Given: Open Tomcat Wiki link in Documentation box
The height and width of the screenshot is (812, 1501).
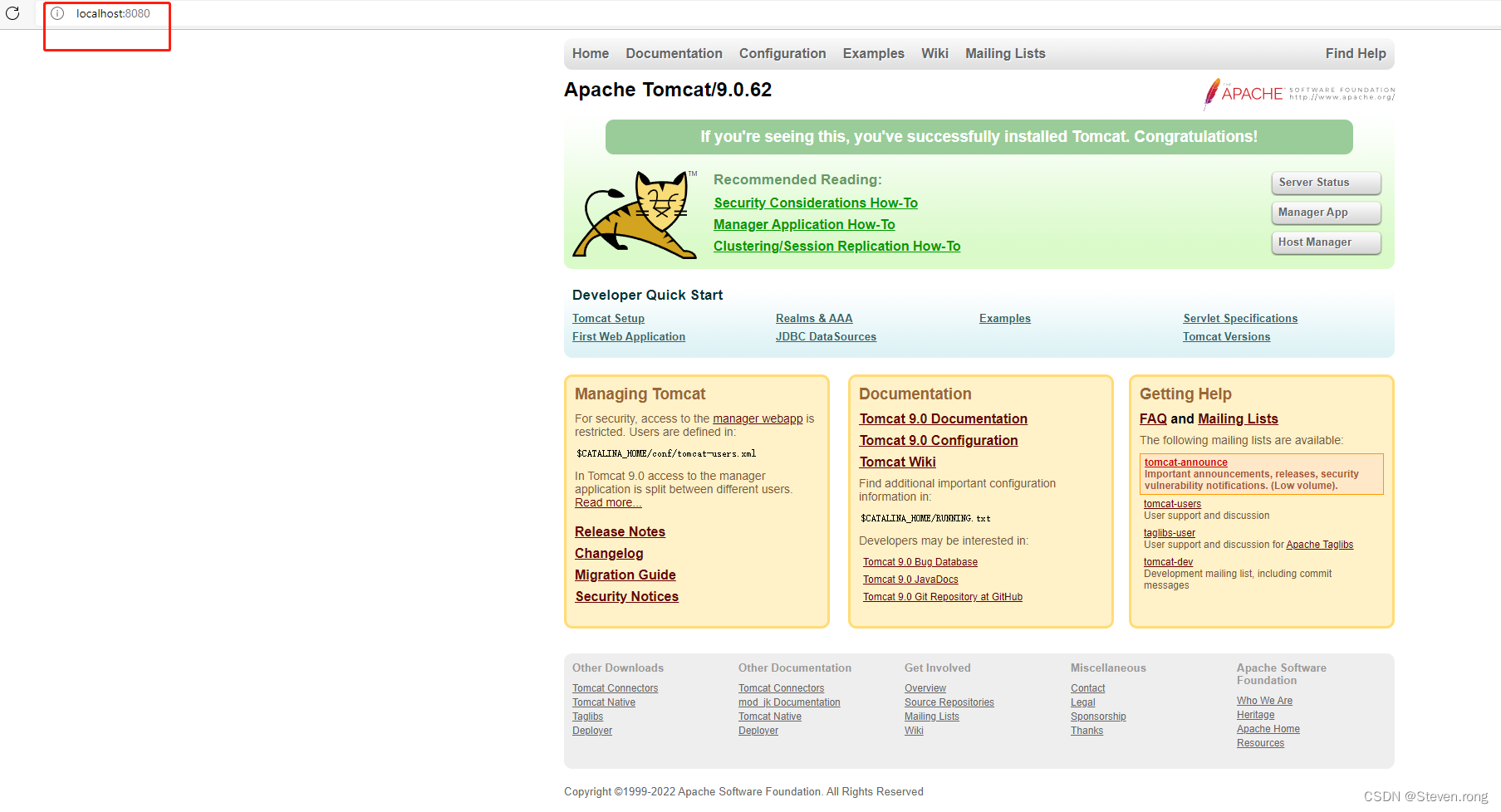Looking at the screenshot, I should [898, 462].
